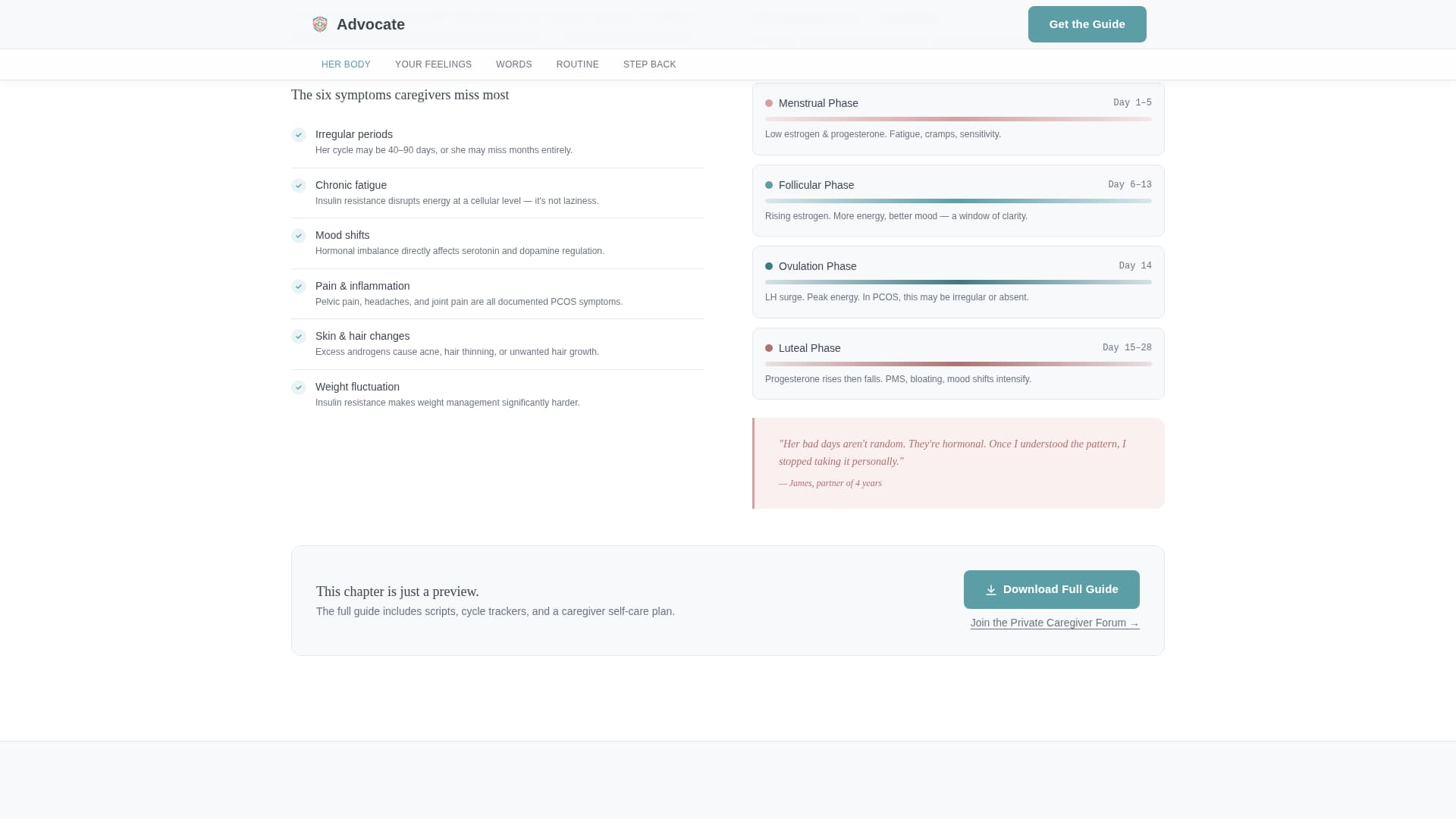Open the Her Body tab
This screenshot has height=819, width=1456.
point(346,64)
